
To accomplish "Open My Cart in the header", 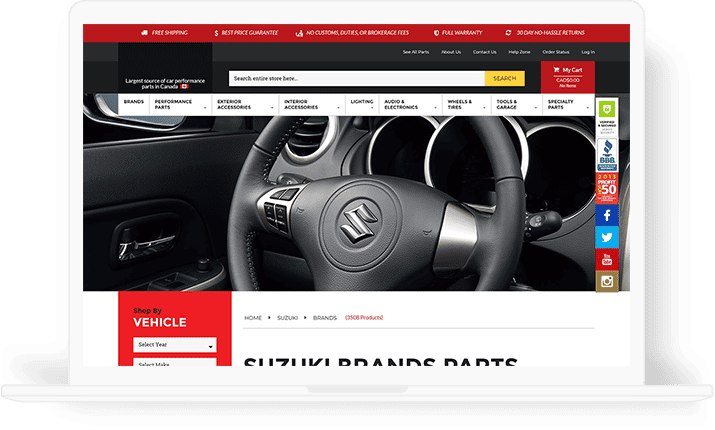I will point(568,76).
